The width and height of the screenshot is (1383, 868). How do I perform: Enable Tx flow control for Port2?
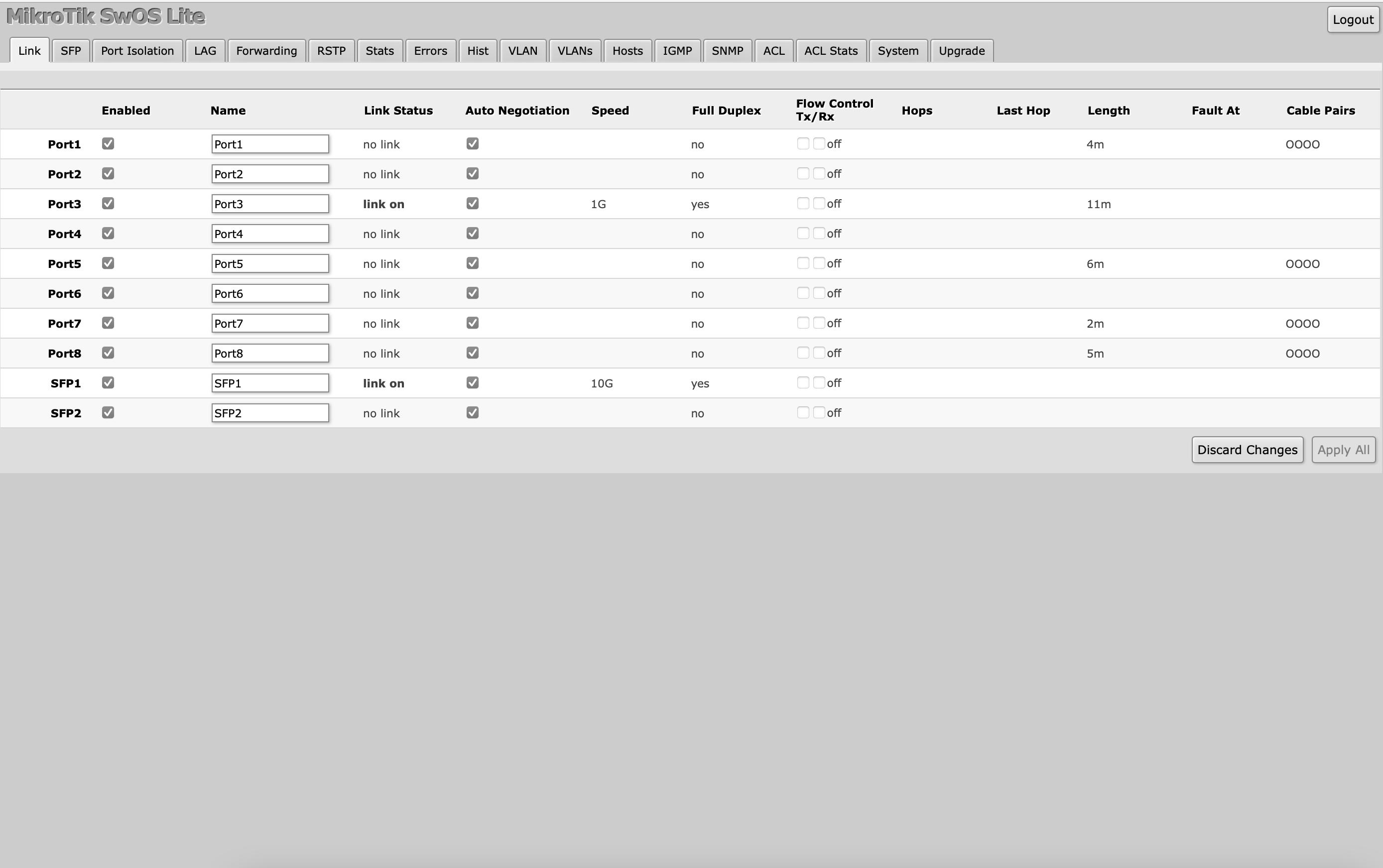click(x=803, y=173)
